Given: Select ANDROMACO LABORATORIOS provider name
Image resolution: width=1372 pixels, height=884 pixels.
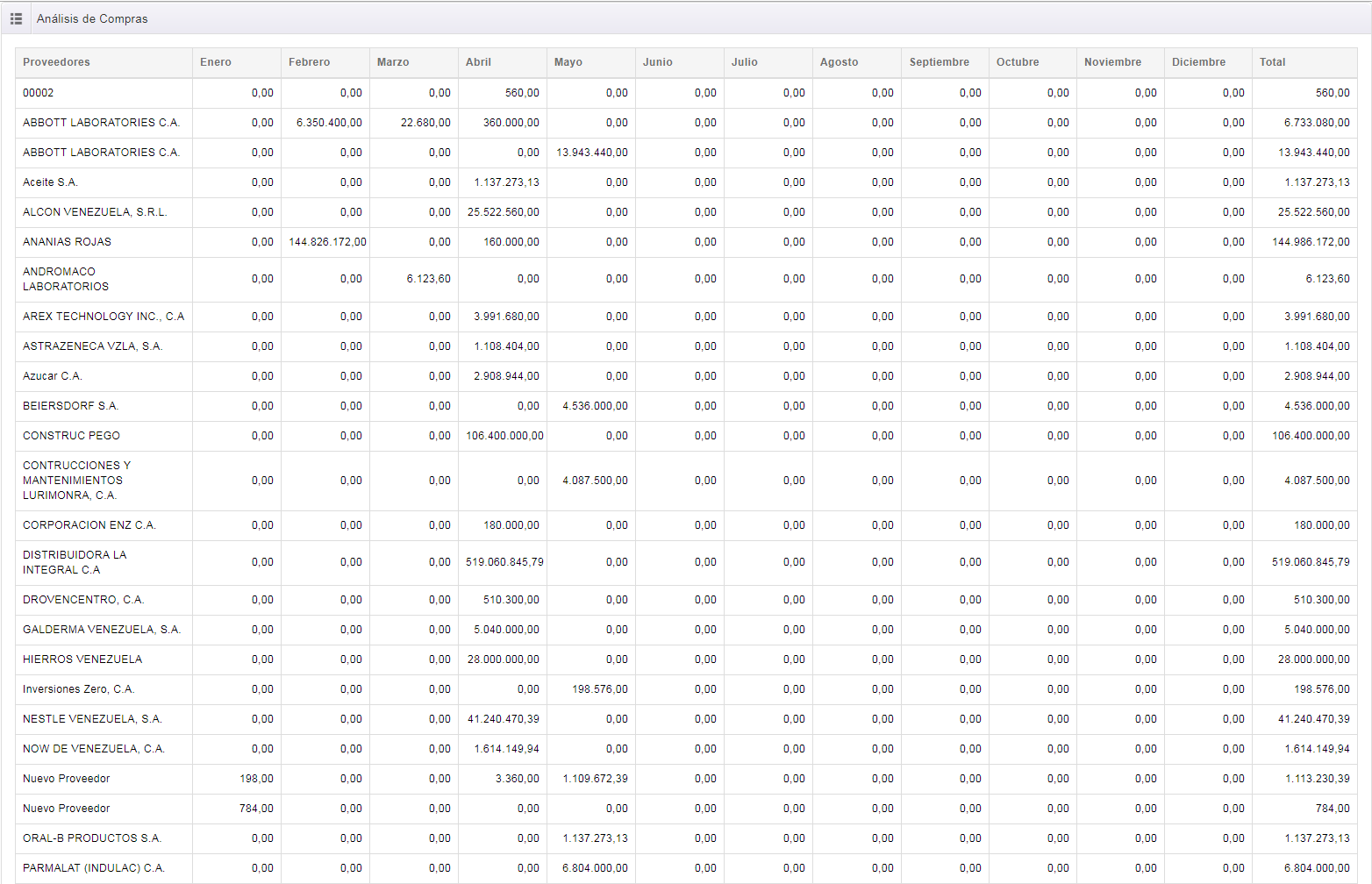Looking at the screenshot, I should 66,279.
